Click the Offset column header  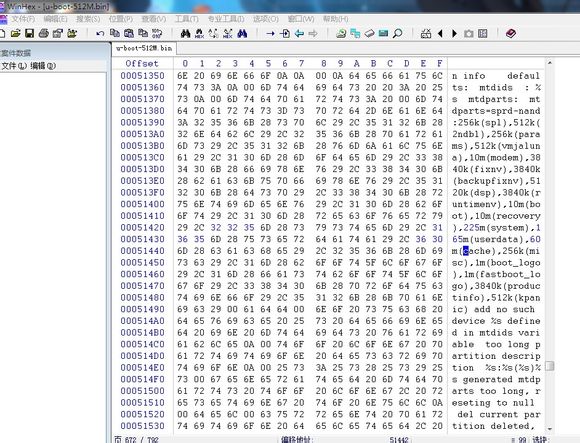click(142, 64)
